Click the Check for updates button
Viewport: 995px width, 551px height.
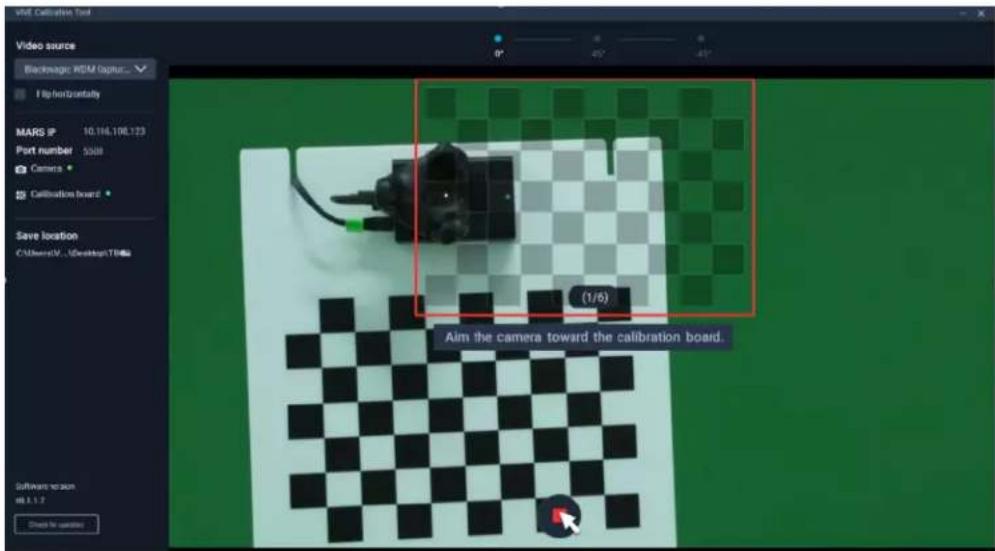[56, 524]
